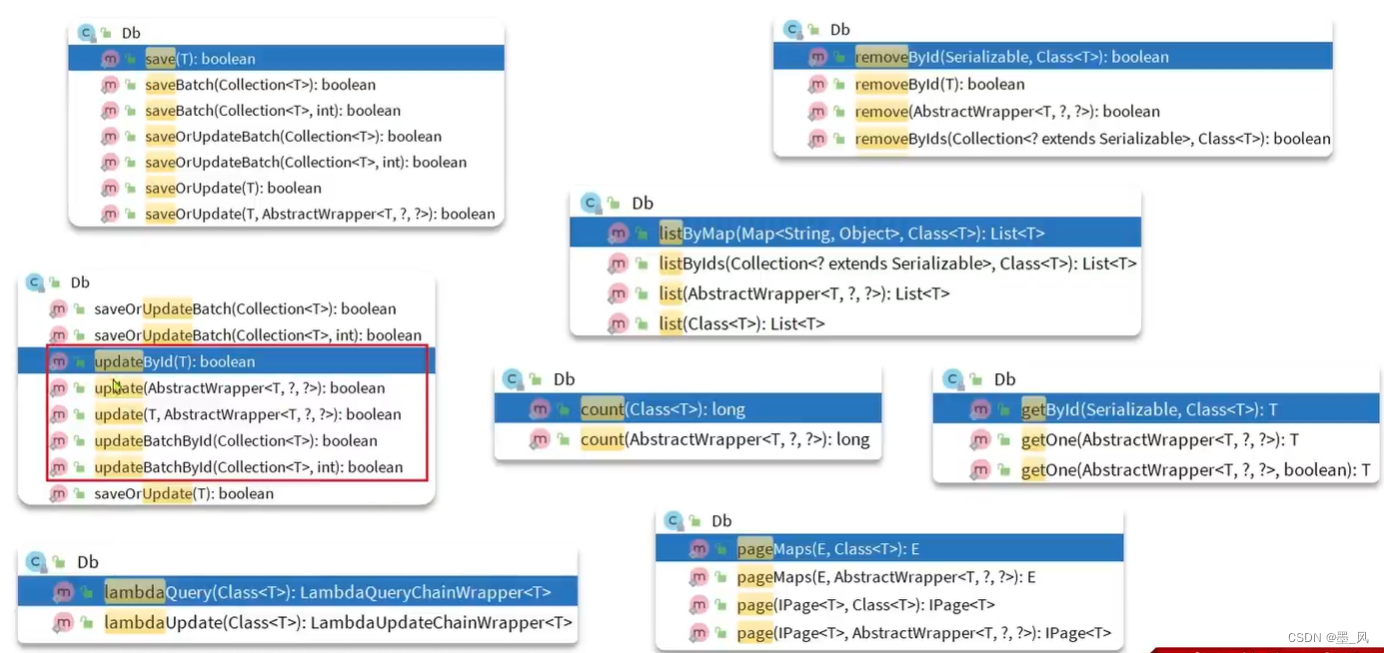
Task: Click method icon beside count(Class<T>): long
Action: [x=540, y=409]
